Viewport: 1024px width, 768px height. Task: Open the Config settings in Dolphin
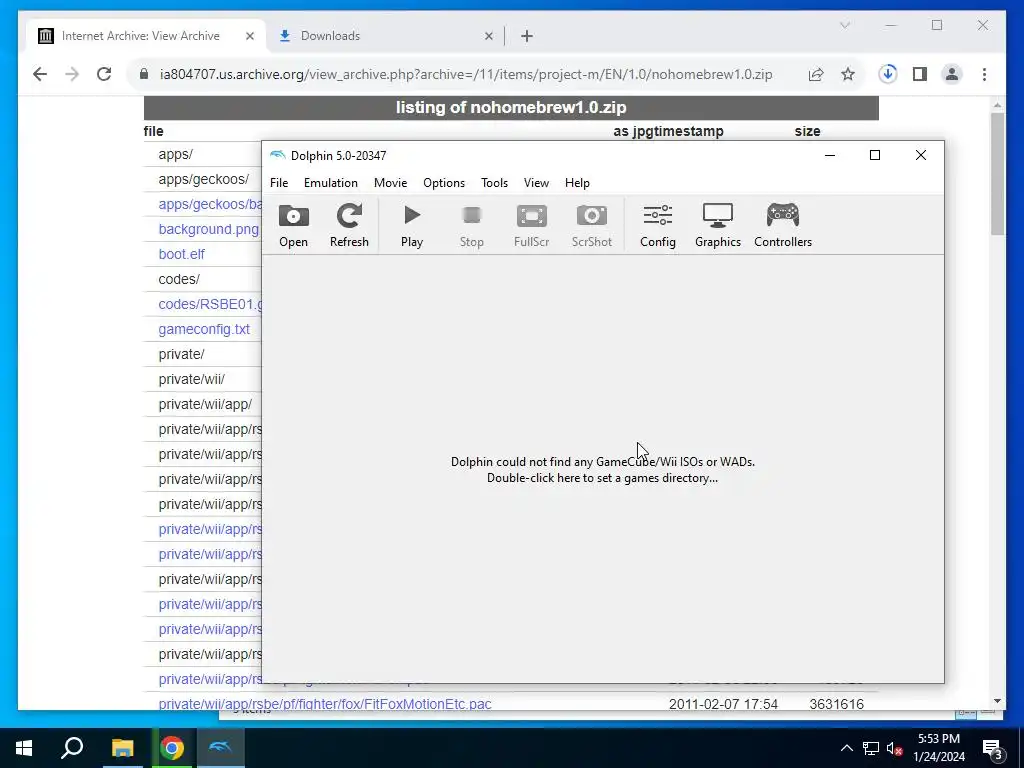(x=658, y=225)
